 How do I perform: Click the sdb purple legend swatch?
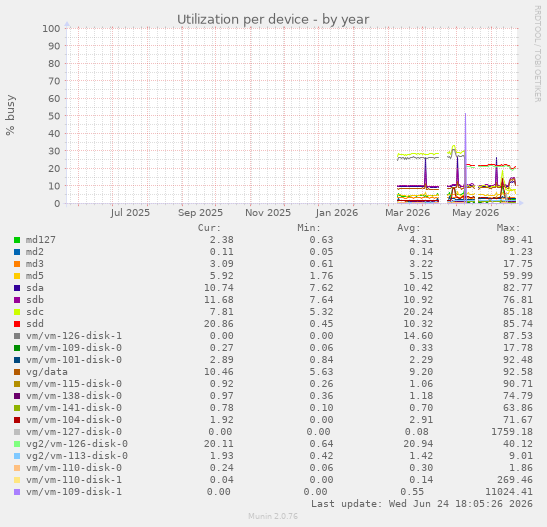coord(17,300)
